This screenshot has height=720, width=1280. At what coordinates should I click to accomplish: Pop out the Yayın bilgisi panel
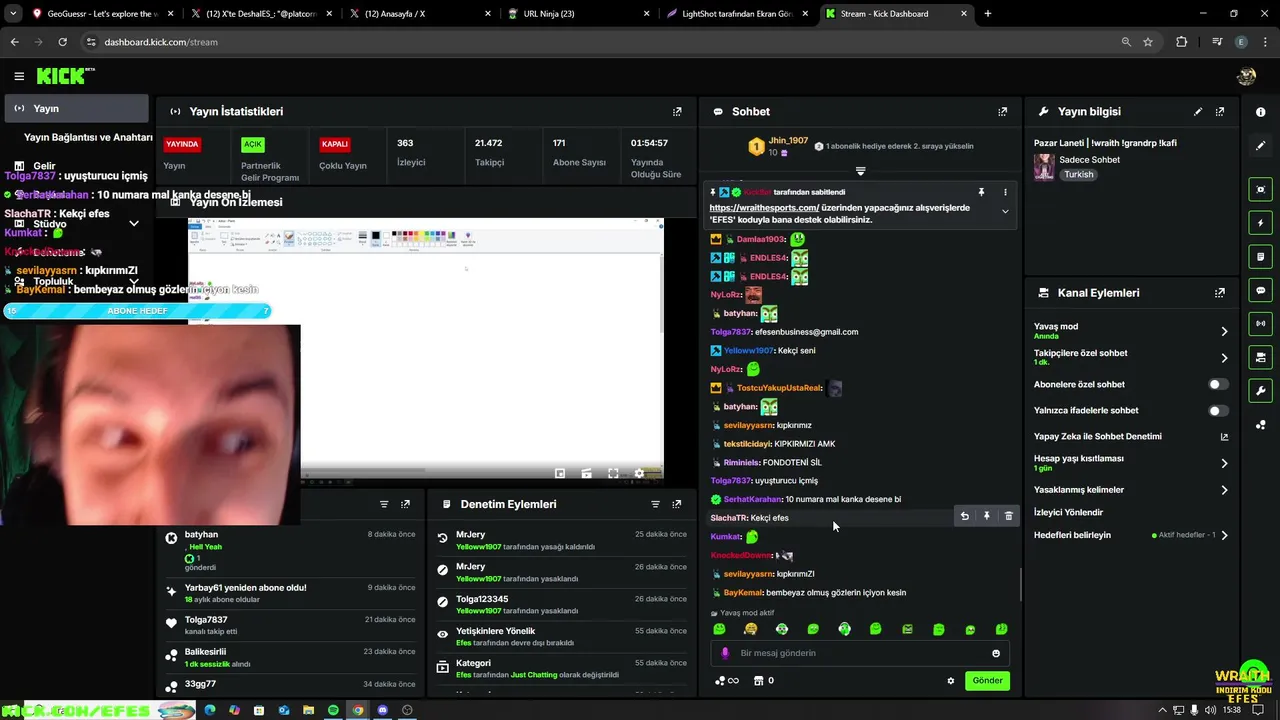point(1220,112)
